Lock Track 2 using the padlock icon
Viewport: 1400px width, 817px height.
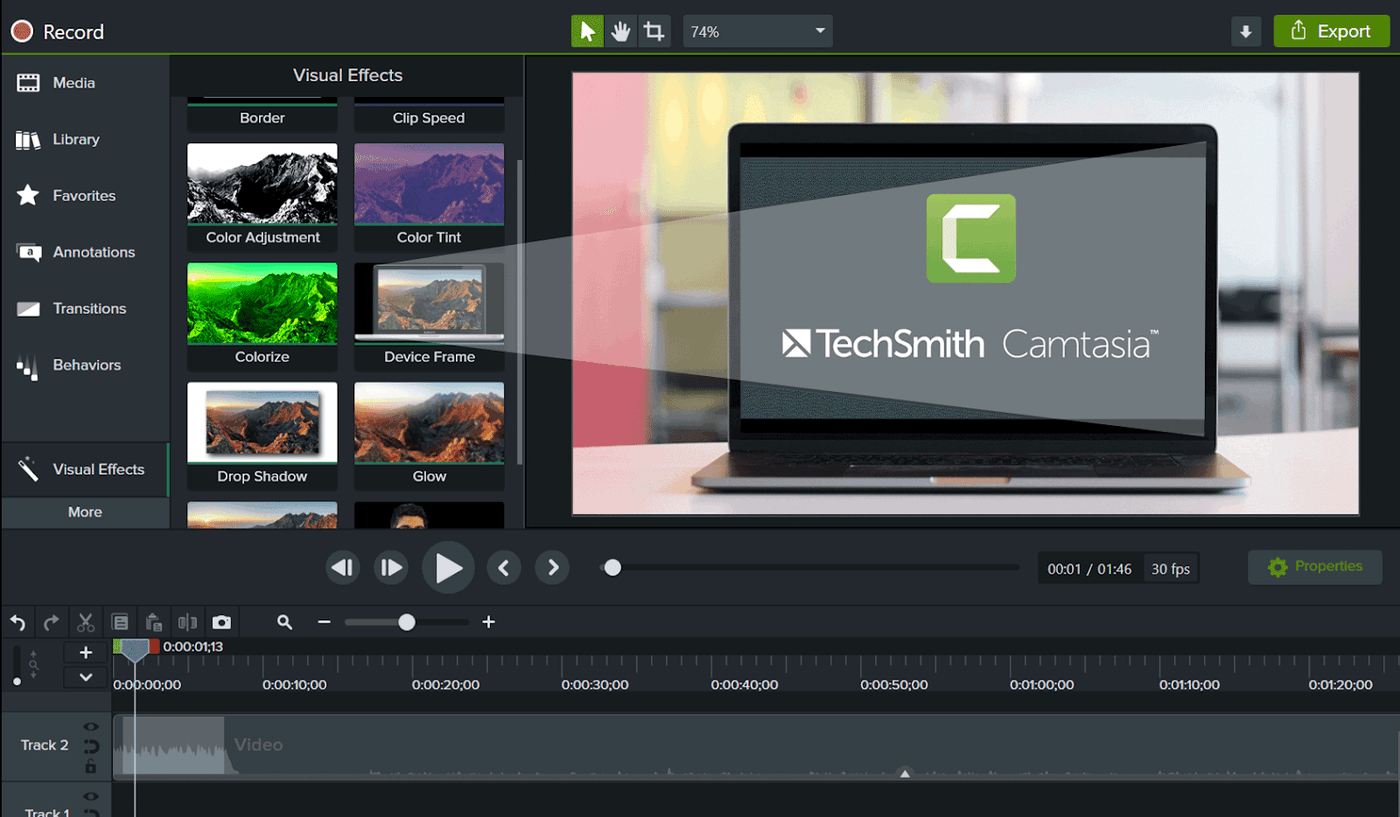pos(91,766)
